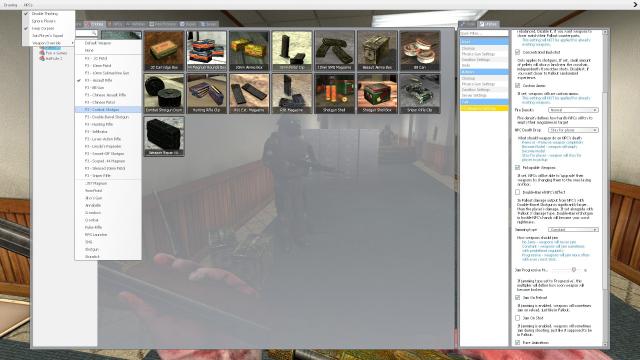This screenshot has width=640, height=360.
Task: Uncheck the Jam On Reload checkbox
Action: 518,298
